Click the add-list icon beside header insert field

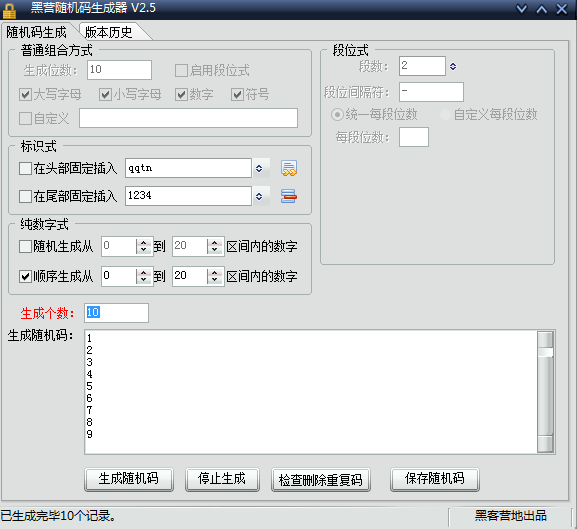point(289,168)
